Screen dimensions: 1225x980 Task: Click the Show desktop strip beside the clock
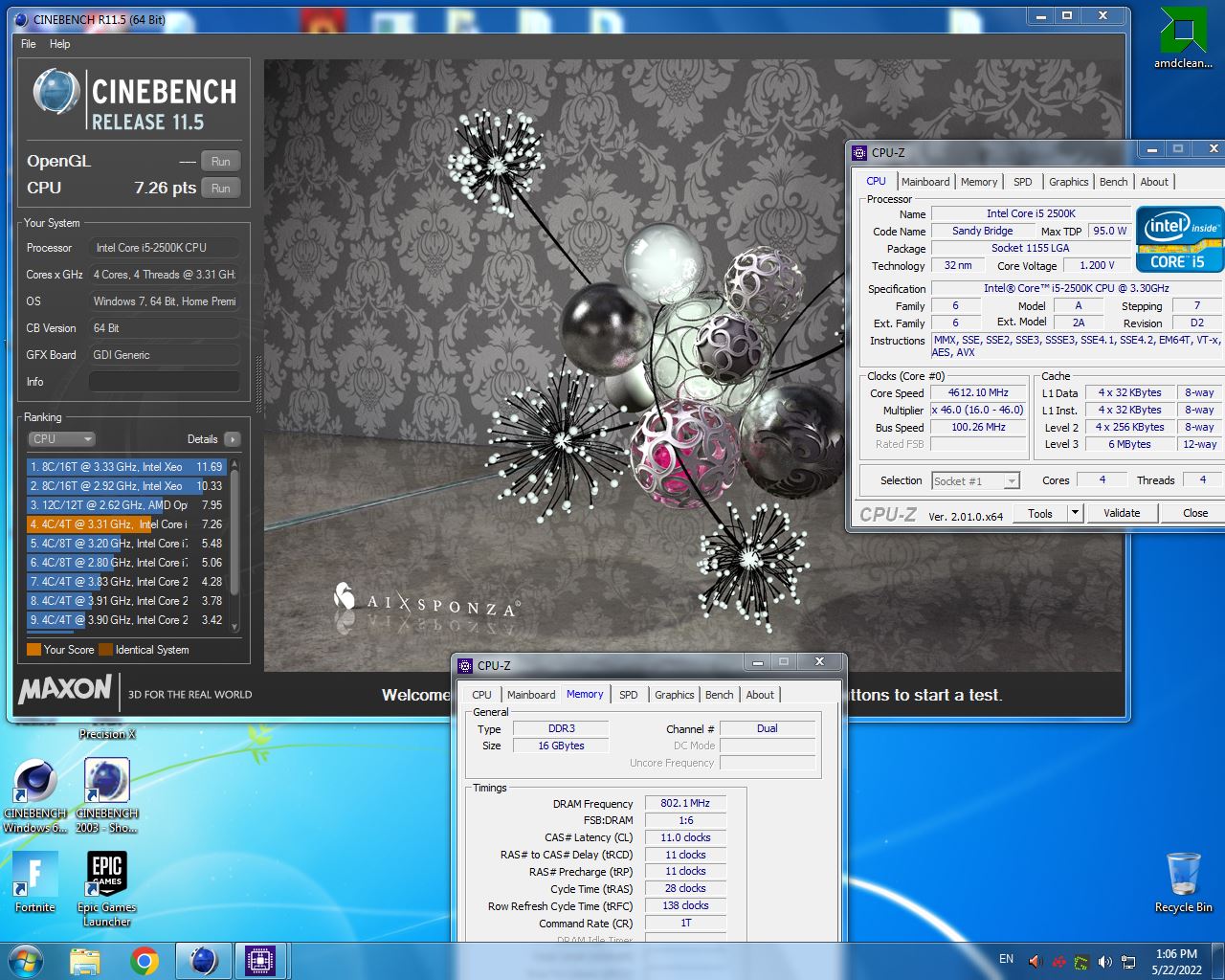point(1218,961)
